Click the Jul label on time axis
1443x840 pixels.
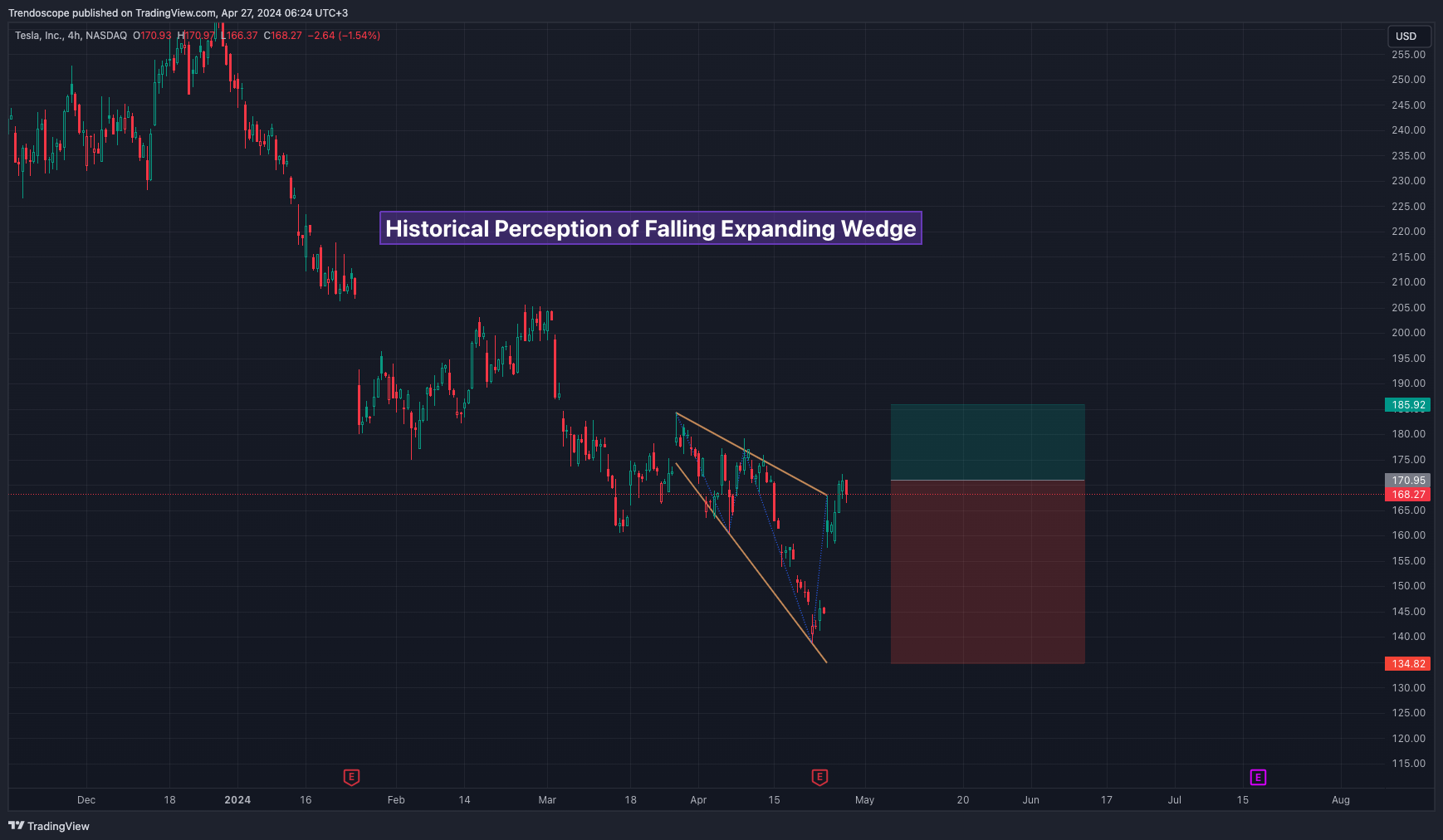point(1175,800)
